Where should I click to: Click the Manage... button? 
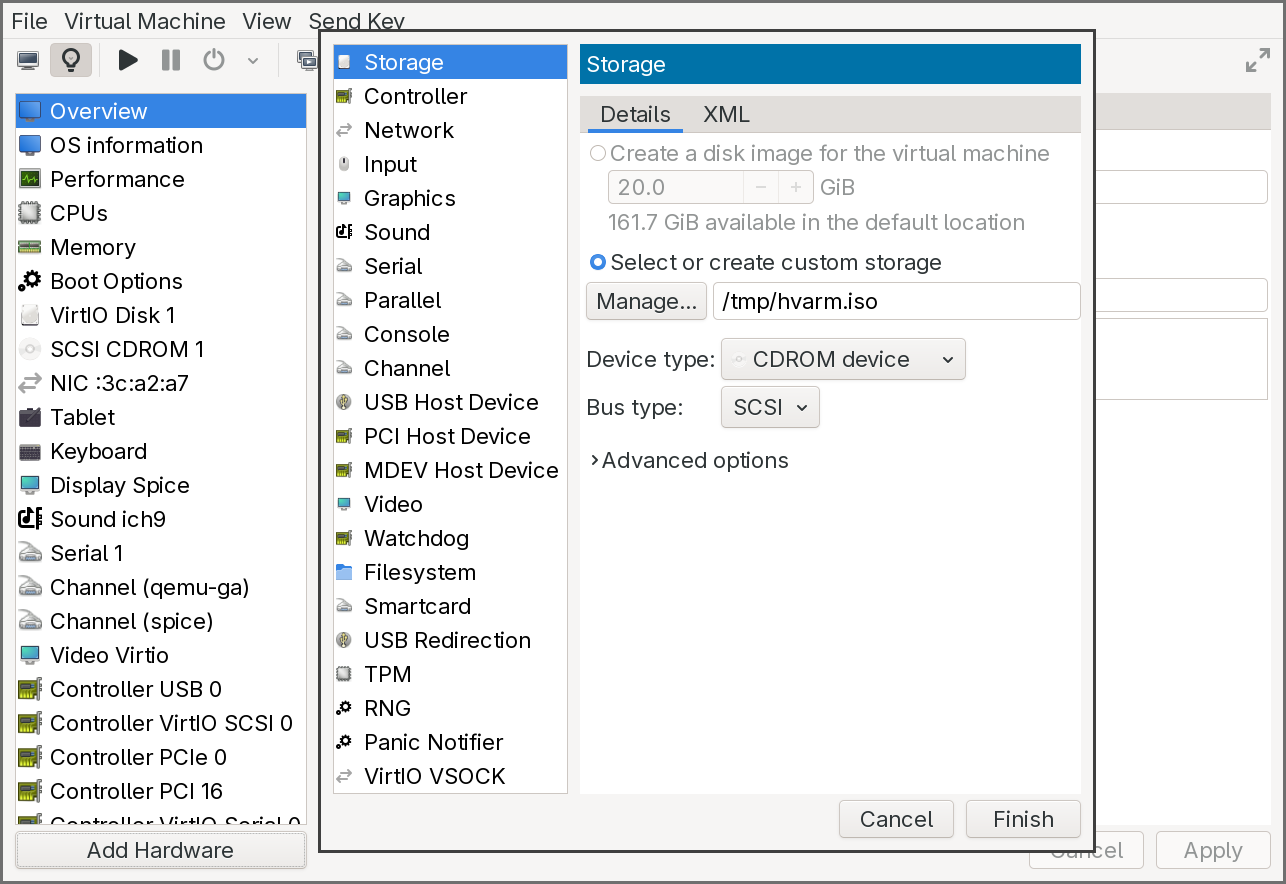(x=646, y=301)
